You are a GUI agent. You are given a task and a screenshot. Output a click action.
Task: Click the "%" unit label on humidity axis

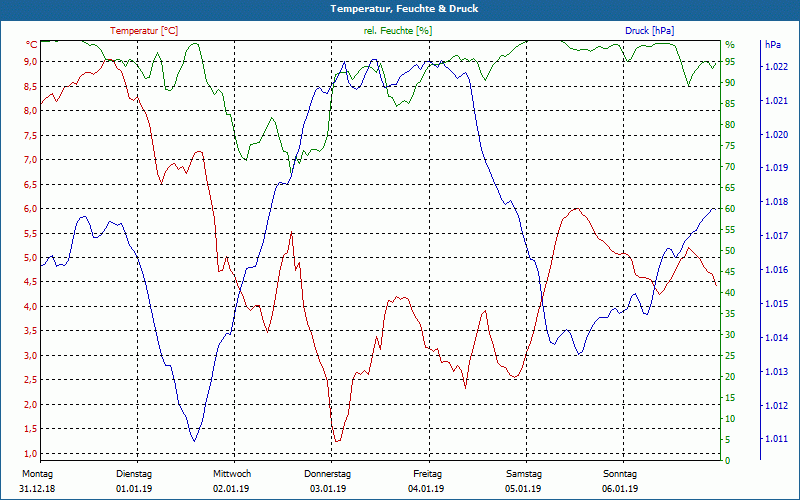click(730, 45)
